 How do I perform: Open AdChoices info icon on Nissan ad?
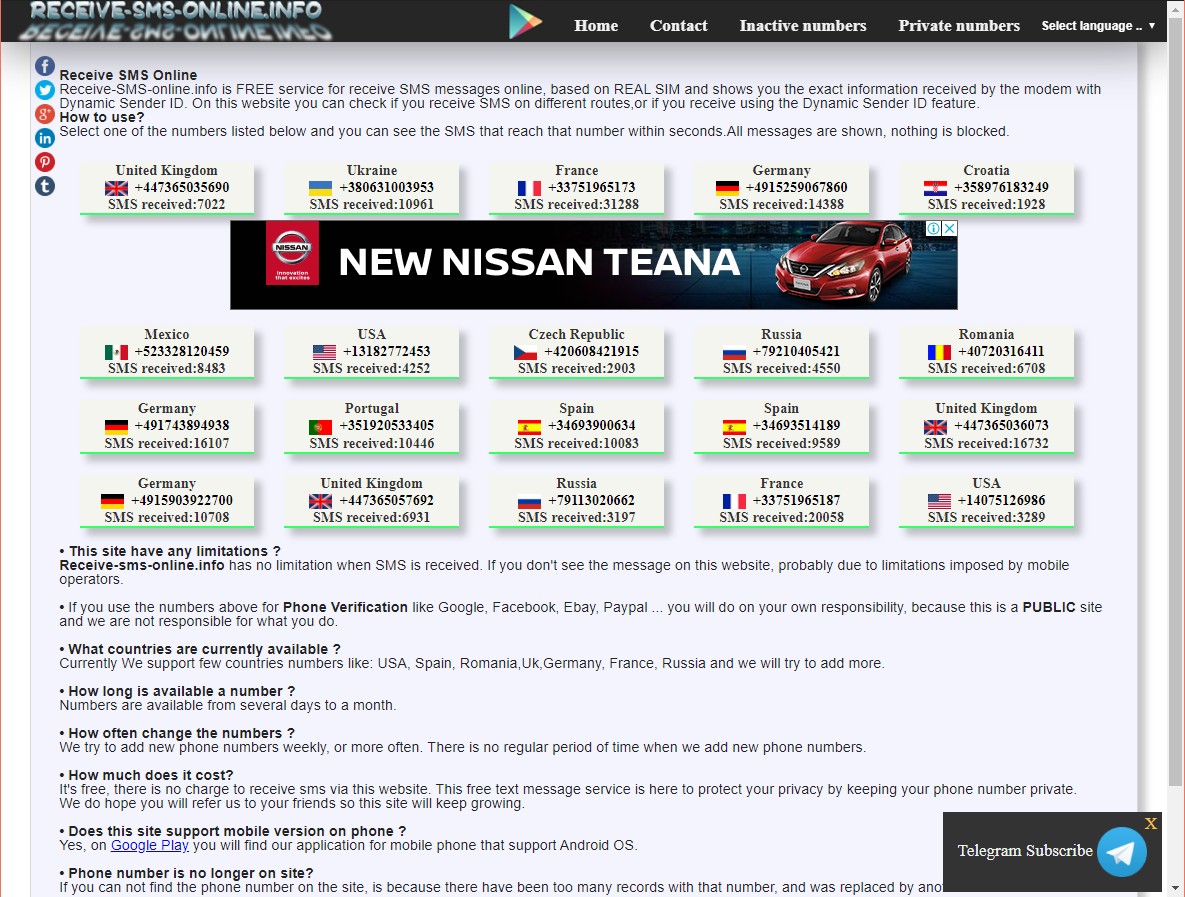tap(932, 229)
